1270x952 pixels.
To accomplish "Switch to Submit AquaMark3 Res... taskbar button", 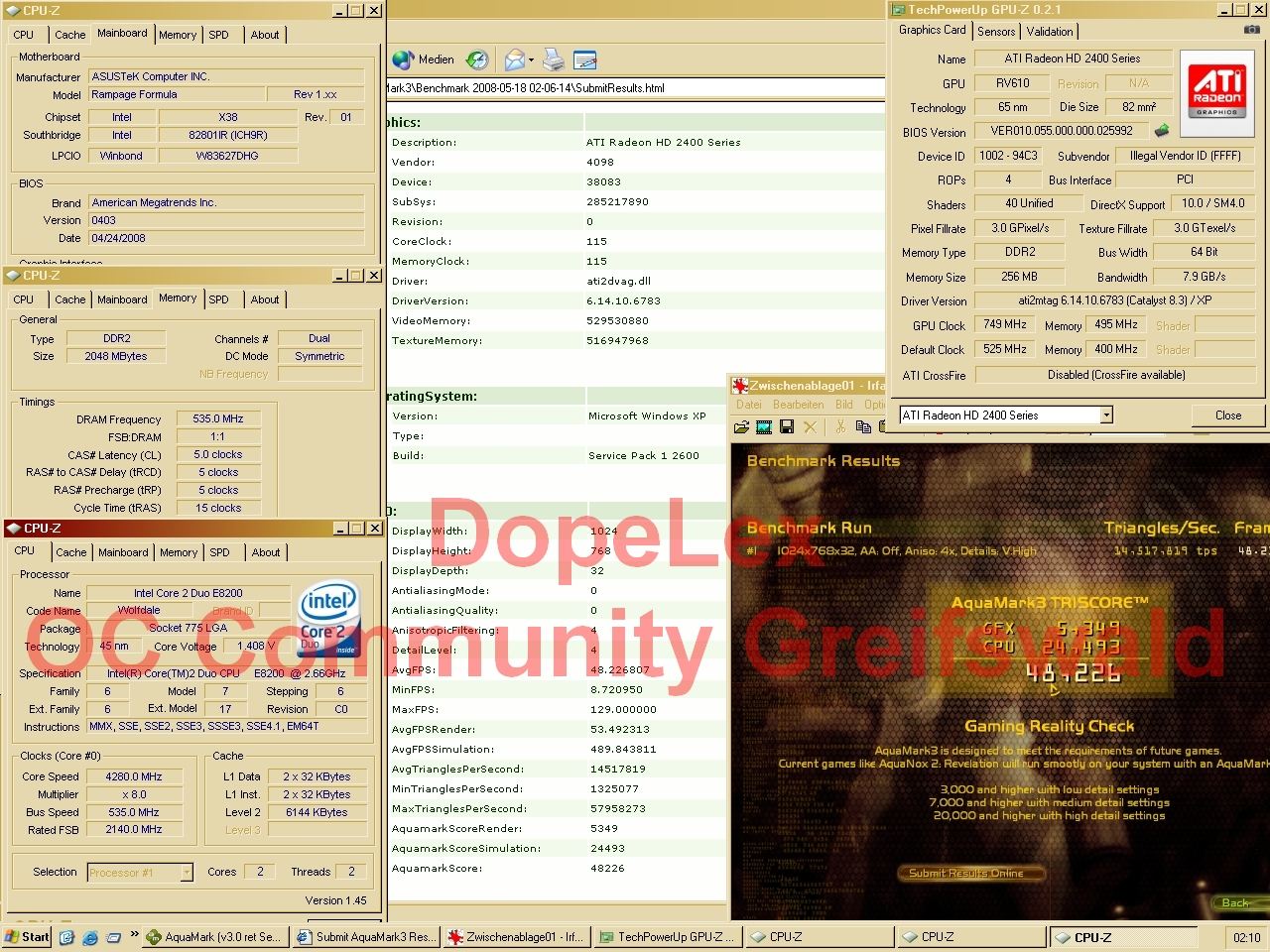I will click(366, 937).
